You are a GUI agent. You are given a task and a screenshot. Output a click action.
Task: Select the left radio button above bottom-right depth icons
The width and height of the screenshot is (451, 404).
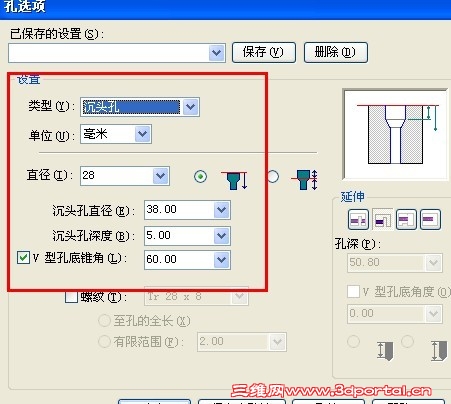353,341
